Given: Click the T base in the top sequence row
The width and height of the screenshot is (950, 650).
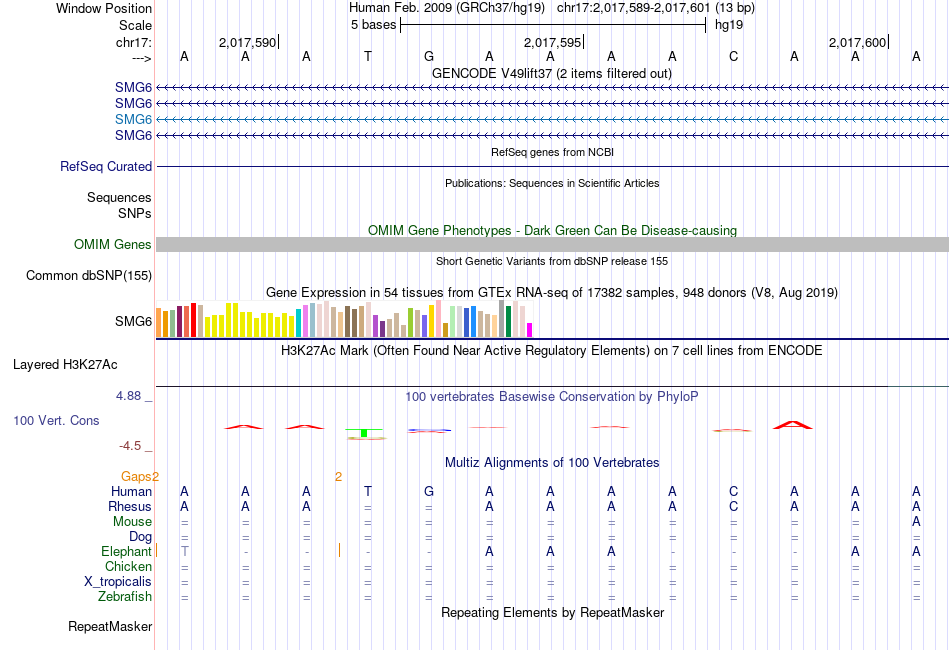Looking at the screenshot, I should click(368, 56).
